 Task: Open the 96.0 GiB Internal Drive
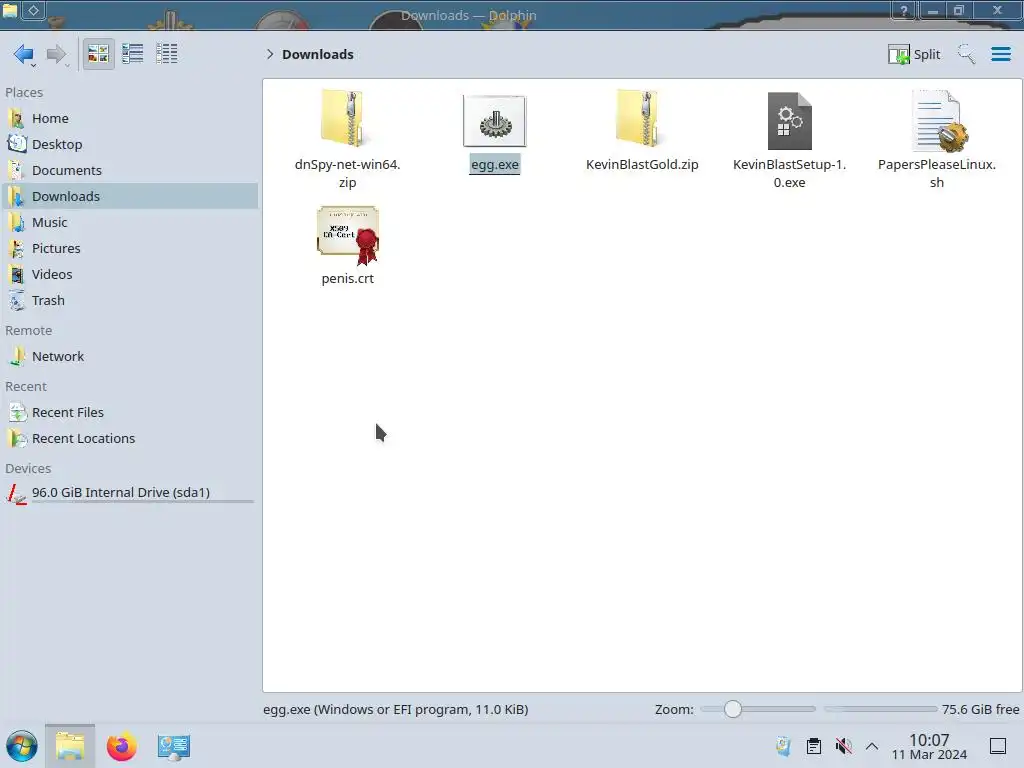pyautogui.click(x=130, y=493)
